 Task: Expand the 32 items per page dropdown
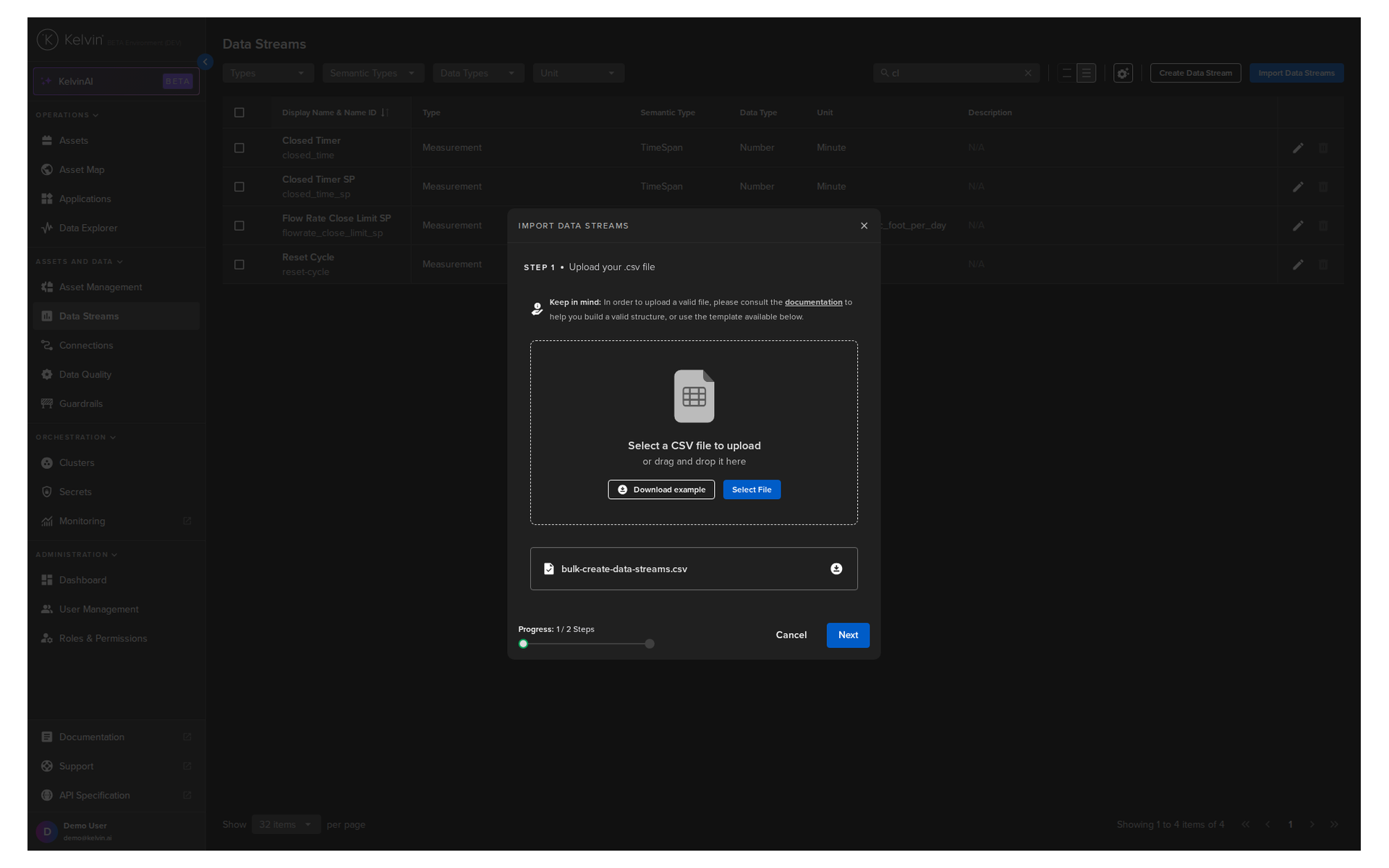286,825
